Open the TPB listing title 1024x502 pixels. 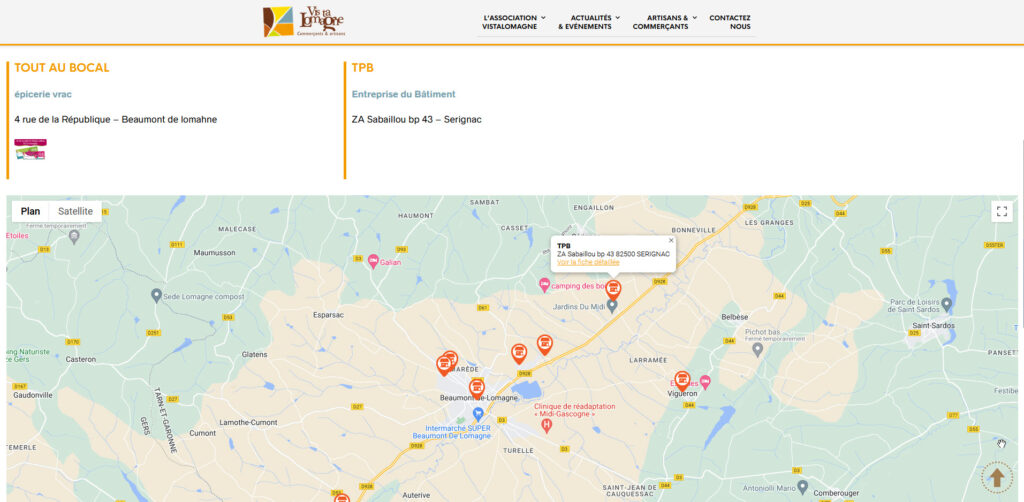click(362, 68)
